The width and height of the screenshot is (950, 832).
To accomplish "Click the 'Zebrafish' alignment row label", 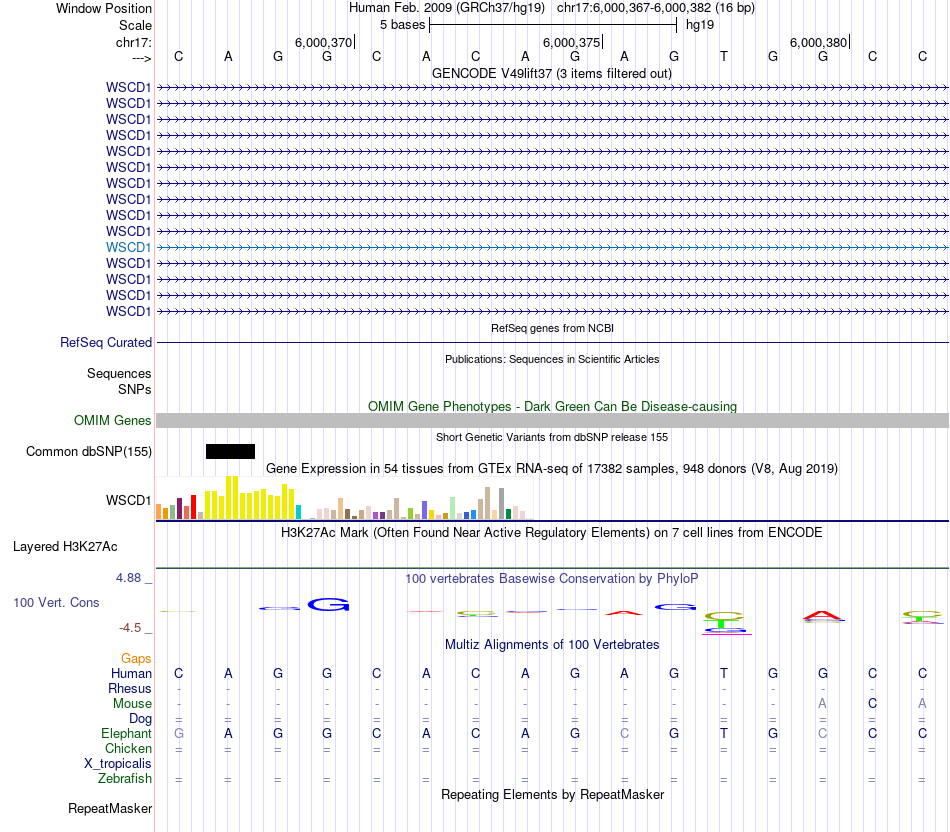I will (x=125, y=778).
